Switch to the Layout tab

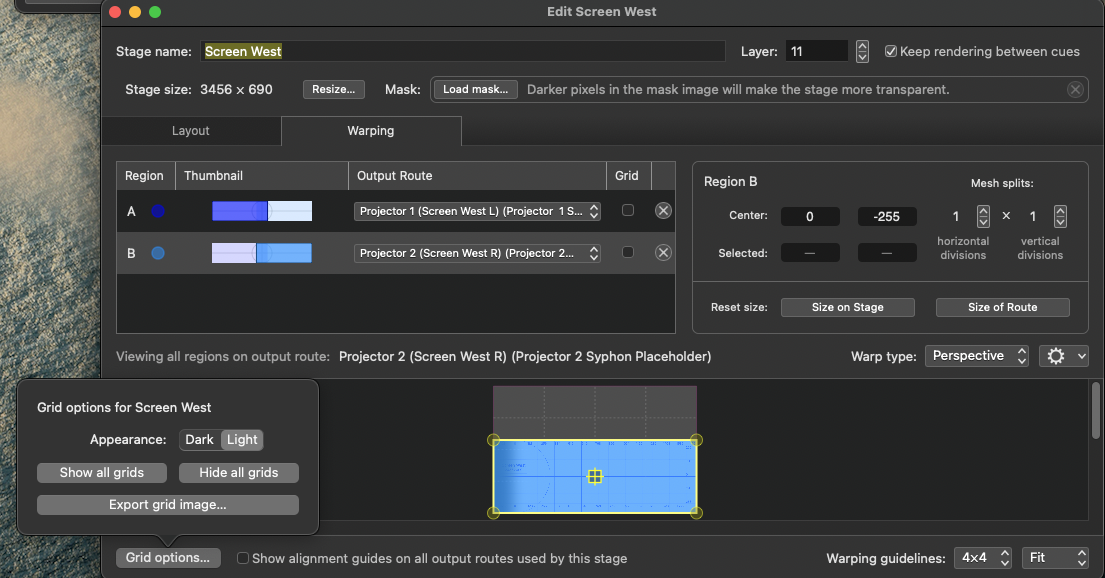coord(190,130)
